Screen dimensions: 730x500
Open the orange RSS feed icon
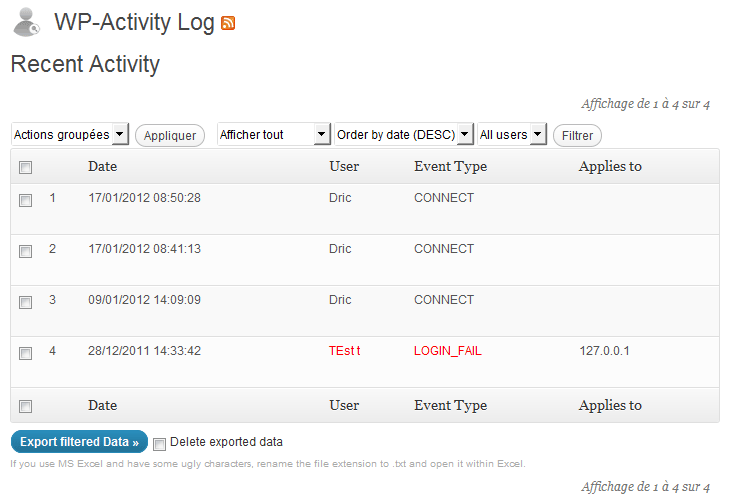click(228, 23)
